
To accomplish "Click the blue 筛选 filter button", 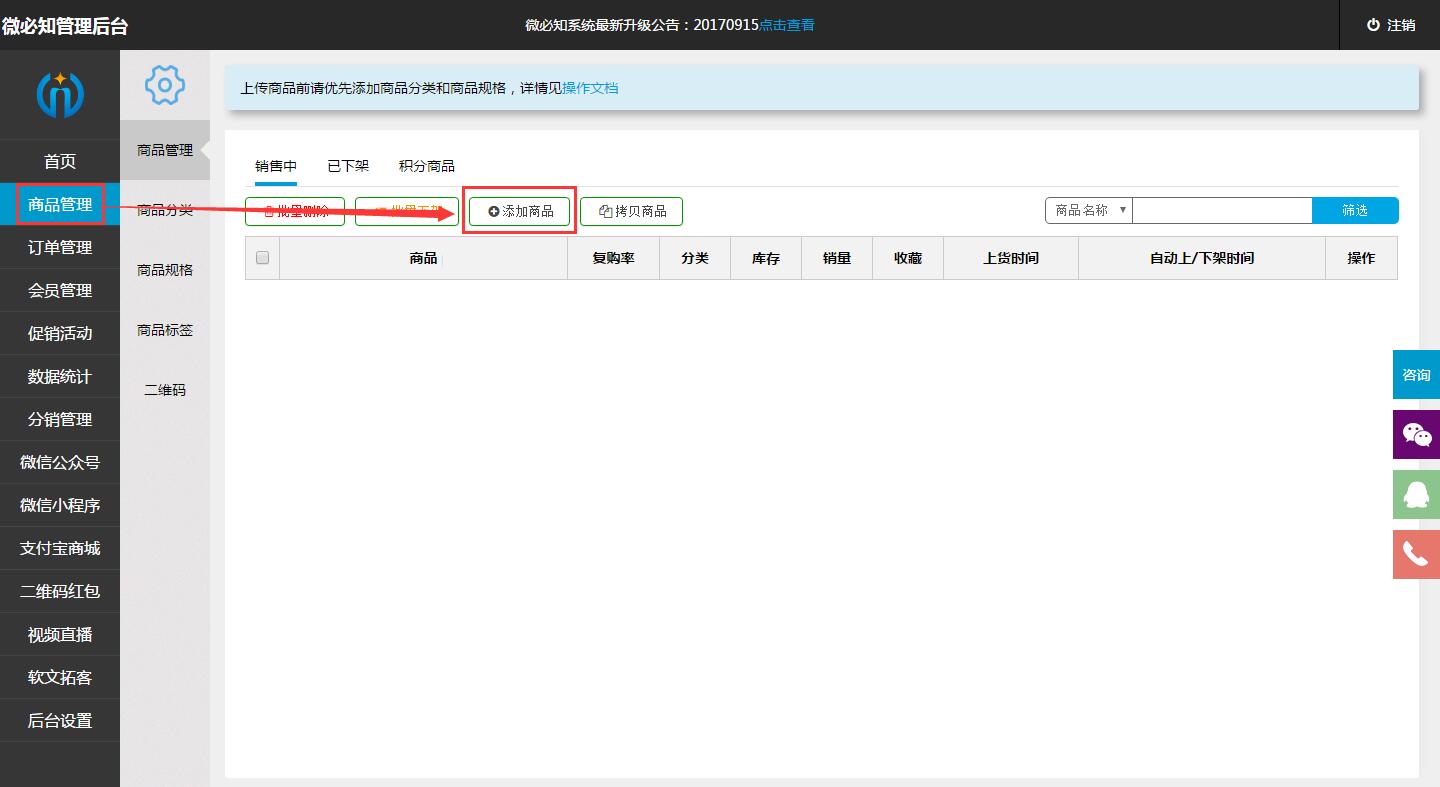I will pyautogui.click(x=1356, y=210).
